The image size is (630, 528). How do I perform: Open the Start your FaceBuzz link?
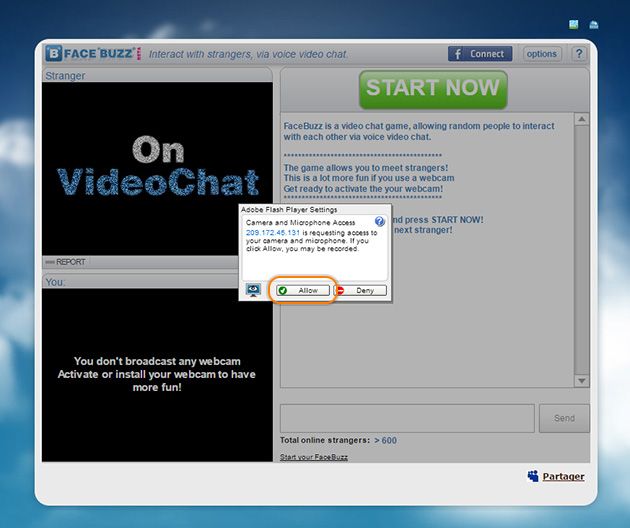[x=314, y=457]
